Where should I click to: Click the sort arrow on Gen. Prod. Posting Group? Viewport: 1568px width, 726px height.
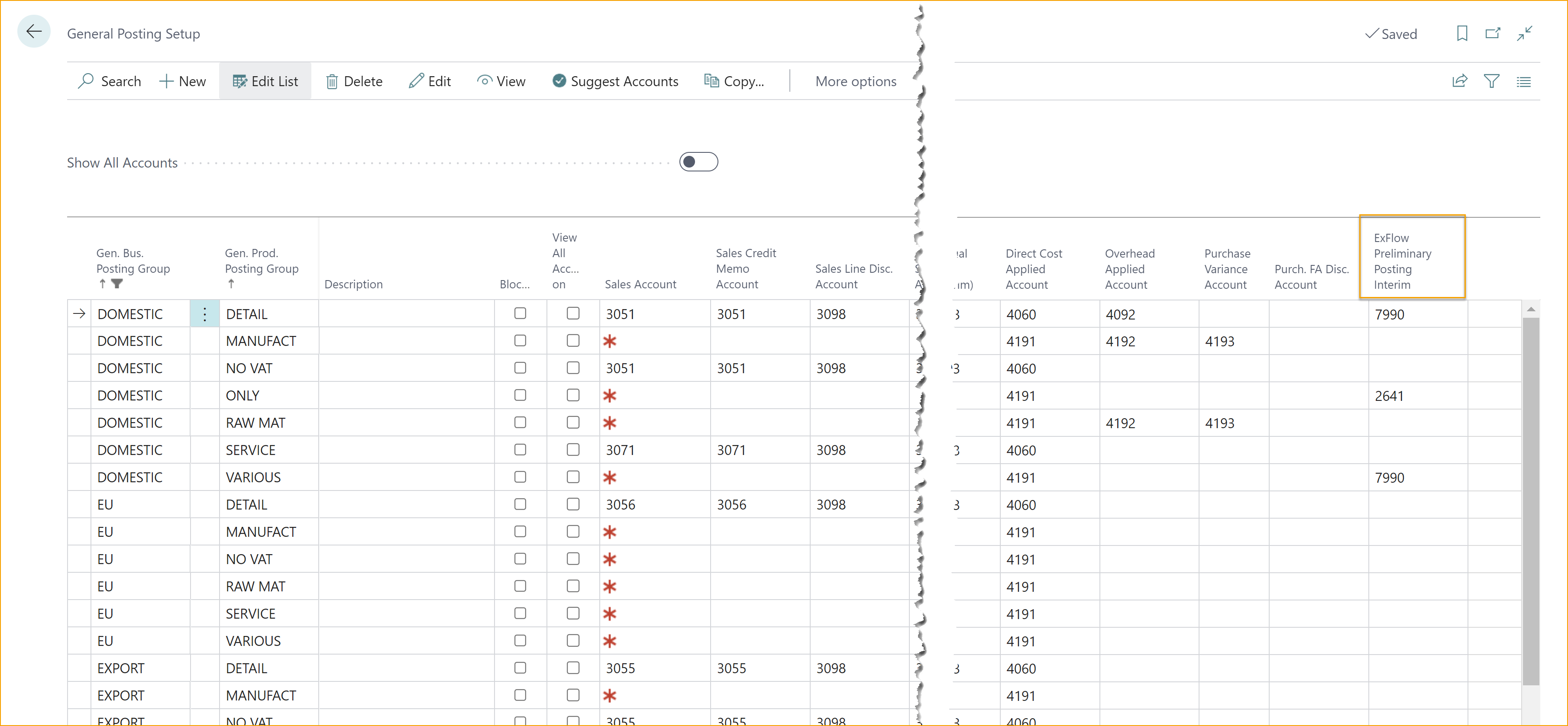231,284
